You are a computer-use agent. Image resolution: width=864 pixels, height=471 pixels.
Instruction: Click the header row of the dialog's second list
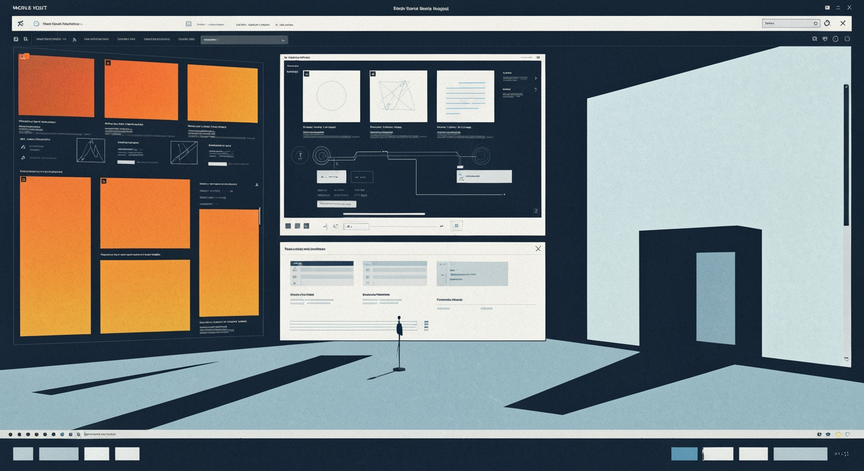tap(395, 264)
